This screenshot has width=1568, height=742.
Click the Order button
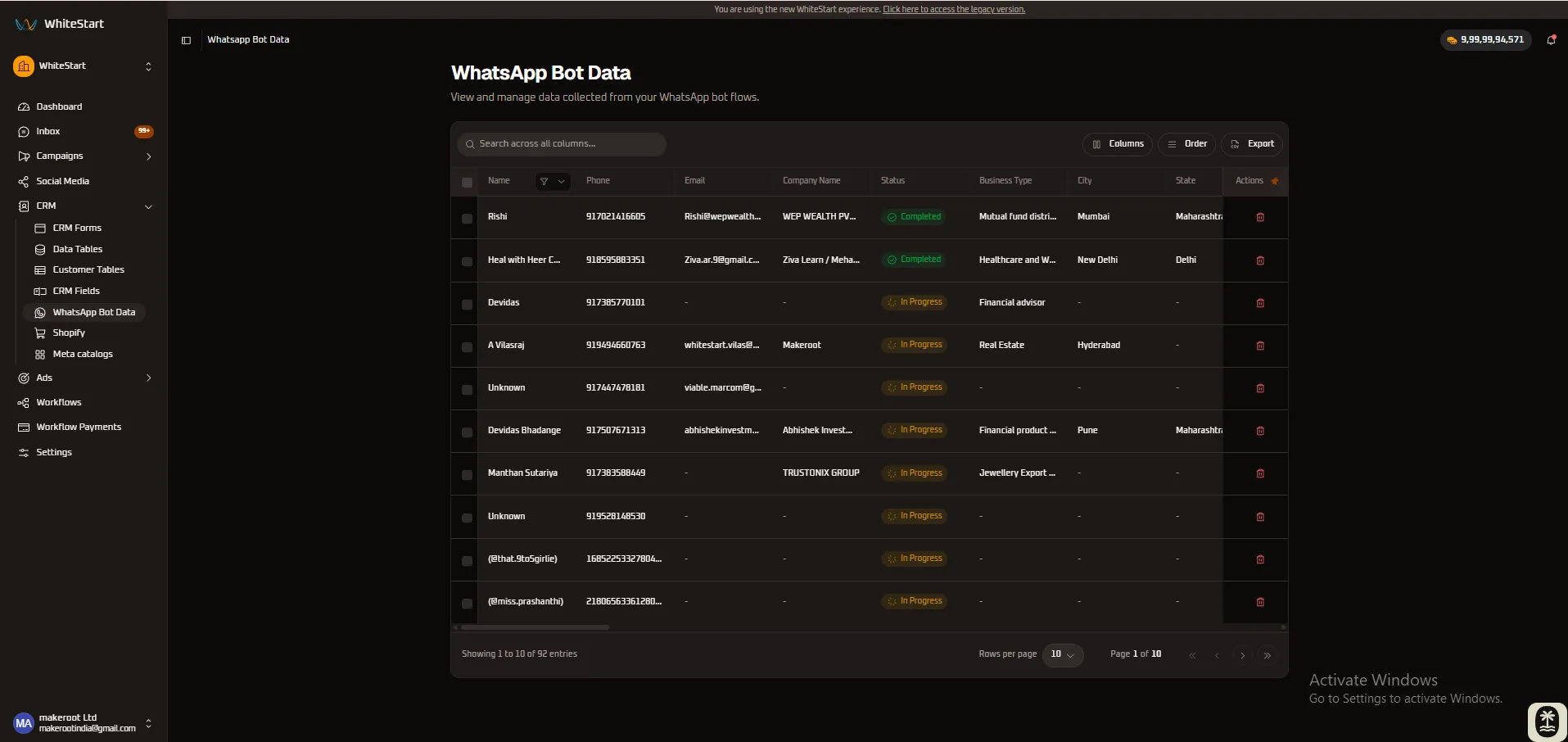tap(1187, 144)
